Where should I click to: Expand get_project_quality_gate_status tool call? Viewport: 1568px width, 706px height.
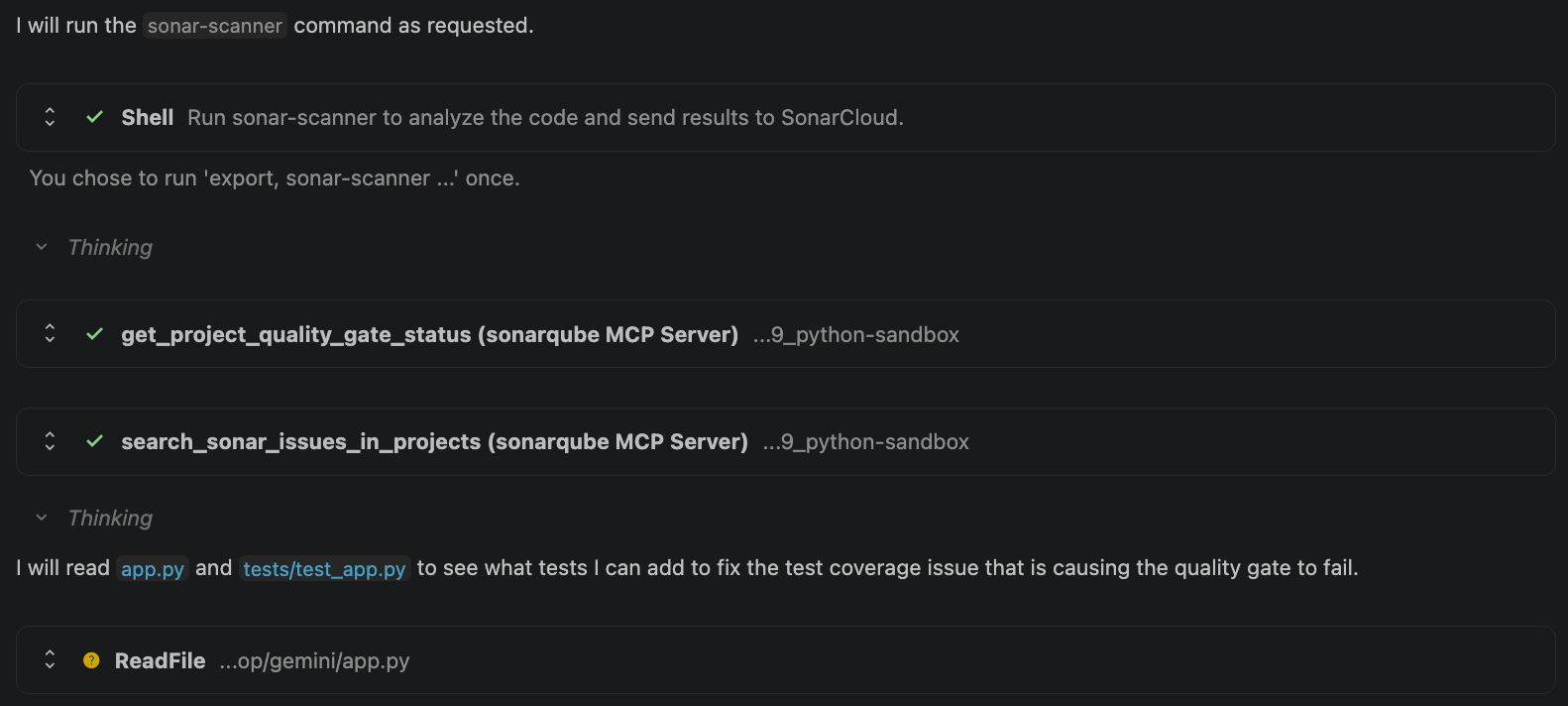tap(50, 334)
